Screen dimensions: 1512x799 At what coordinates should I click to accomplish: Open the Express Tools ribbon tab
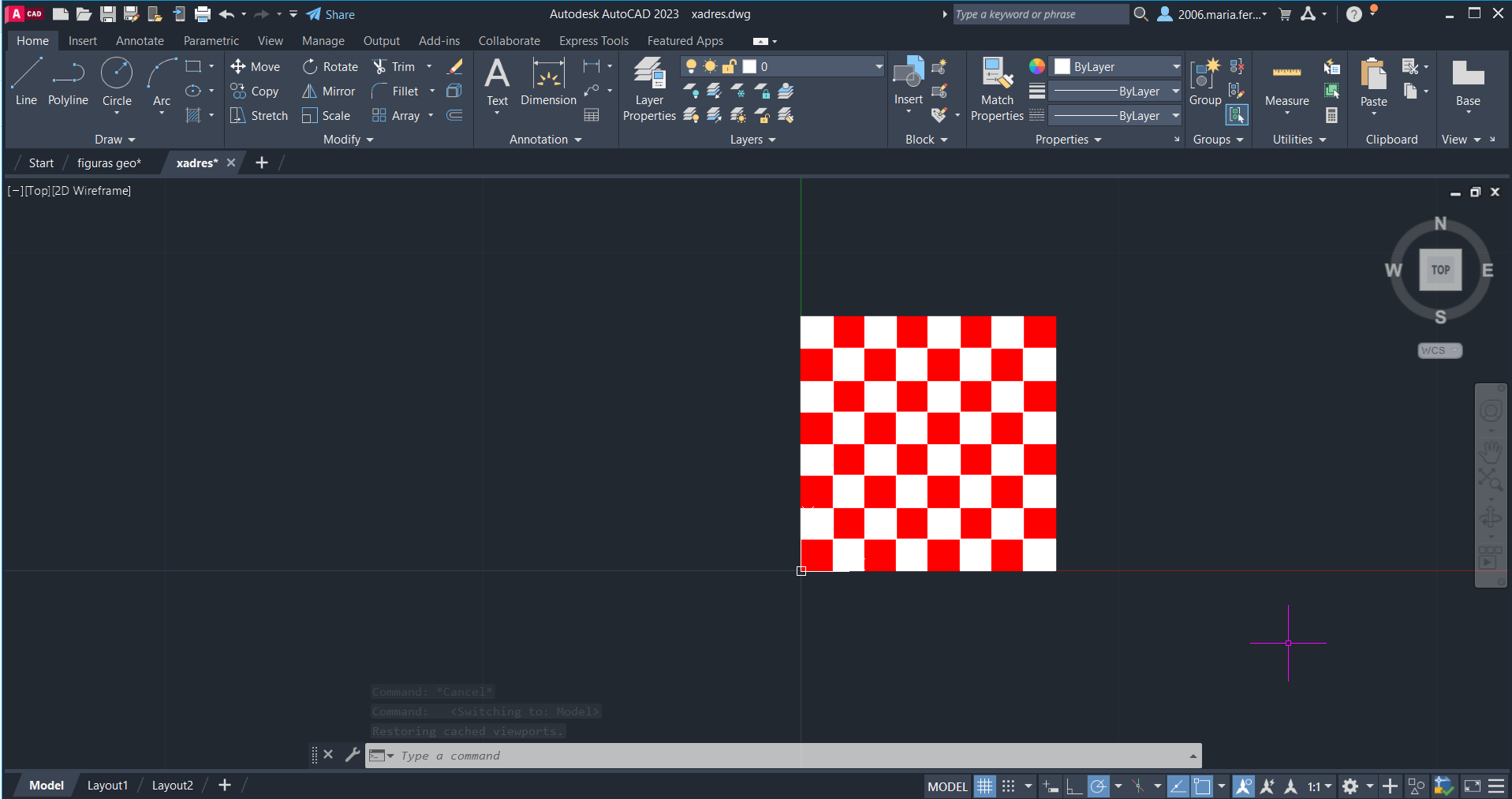[x=594, y=41]
